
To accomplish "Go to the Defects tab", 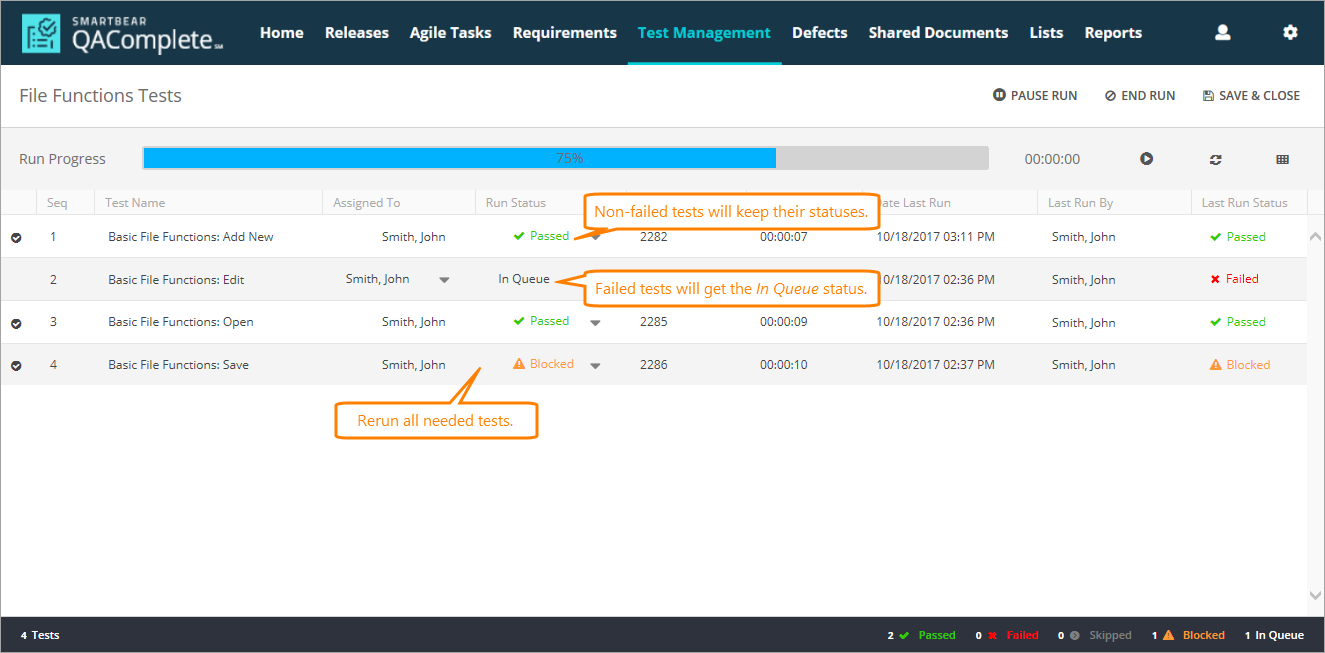I will 819,33.
